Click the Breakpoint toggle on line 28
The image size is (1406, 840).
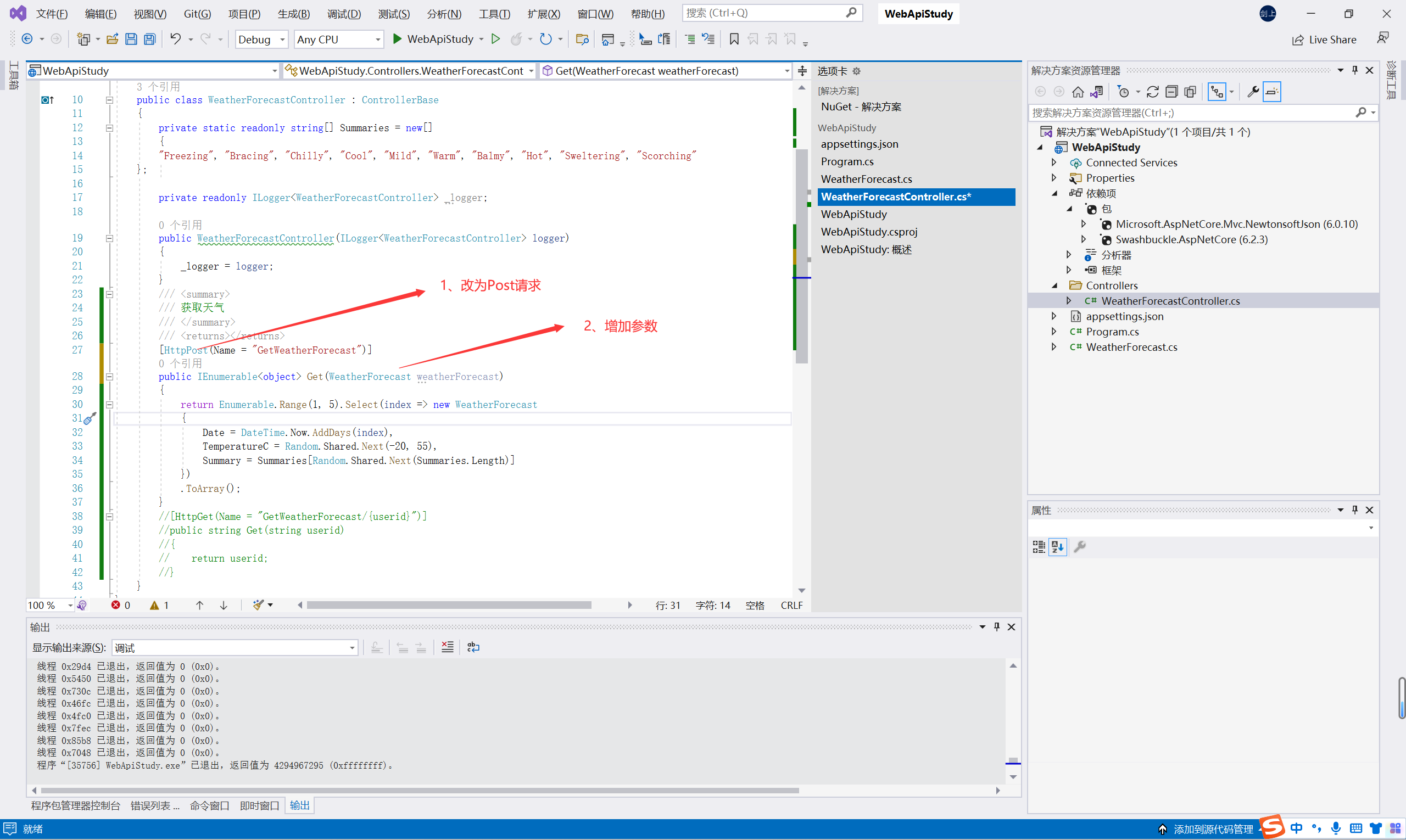[45, 376]
